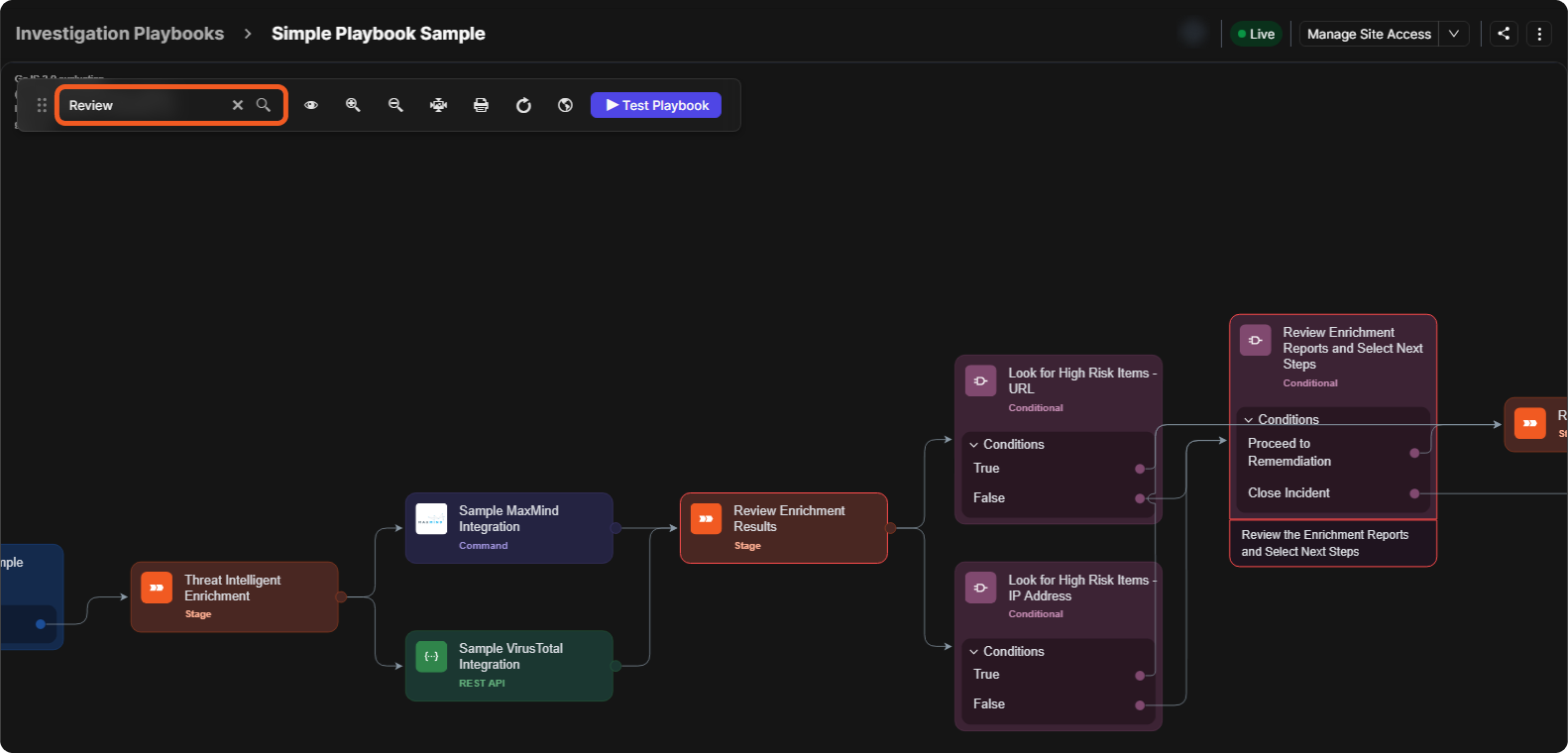Click the High Risk Items URL conditional icon
Screen dimensions: 1568x753
point(980,380)
